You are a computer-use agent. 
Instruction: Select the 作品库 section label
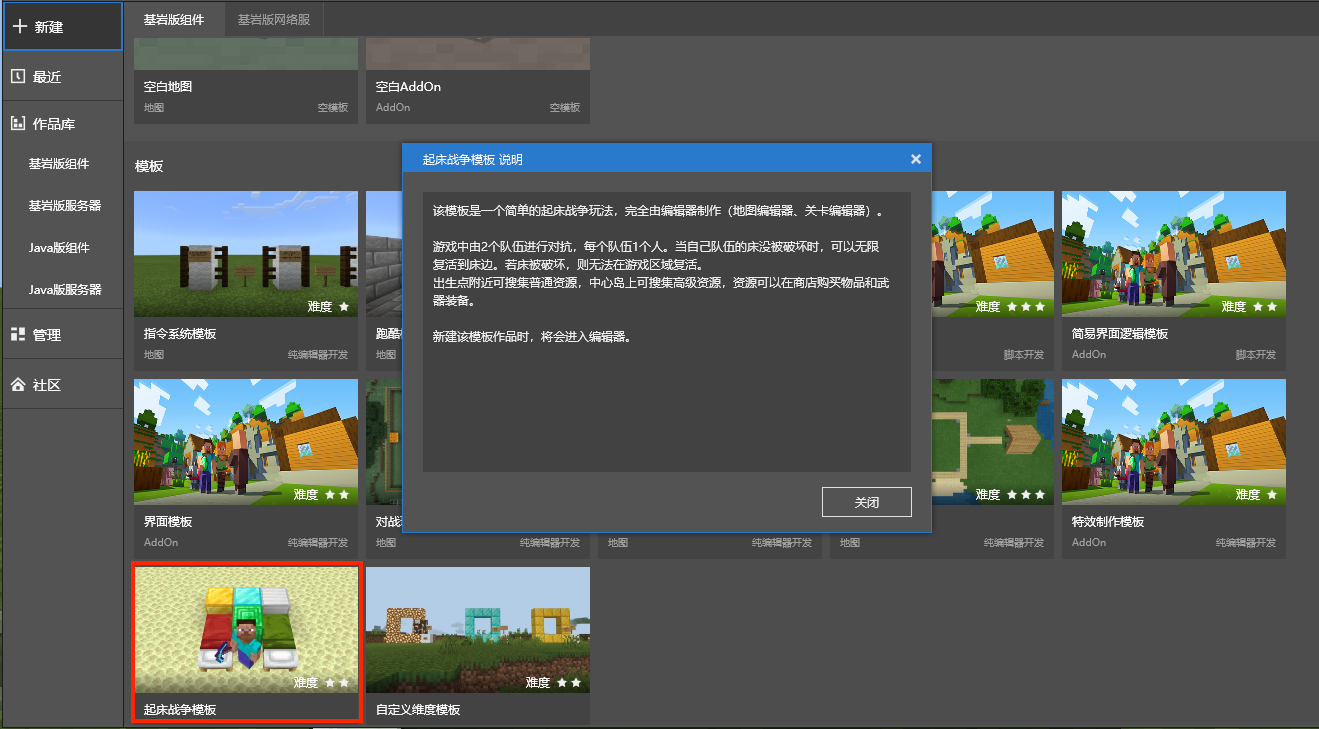(54, 124)
